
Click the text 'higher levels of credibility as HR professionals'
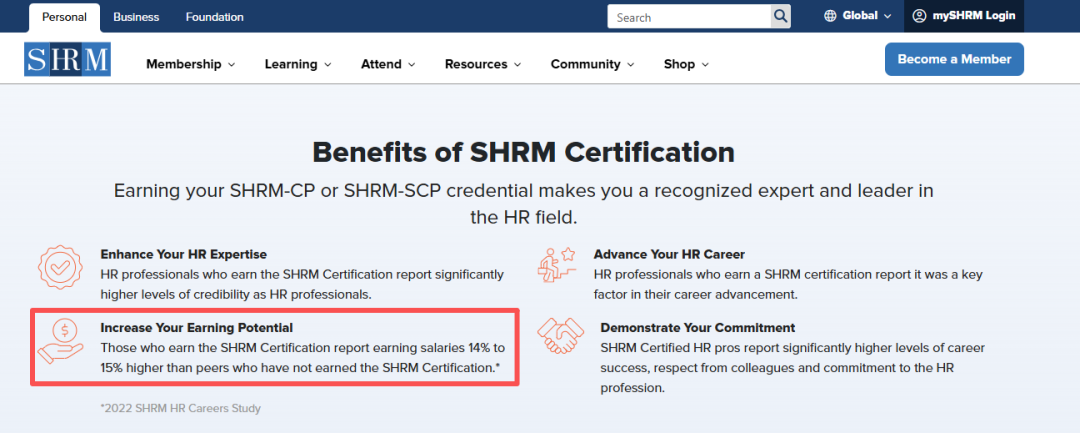click(236, 295)
